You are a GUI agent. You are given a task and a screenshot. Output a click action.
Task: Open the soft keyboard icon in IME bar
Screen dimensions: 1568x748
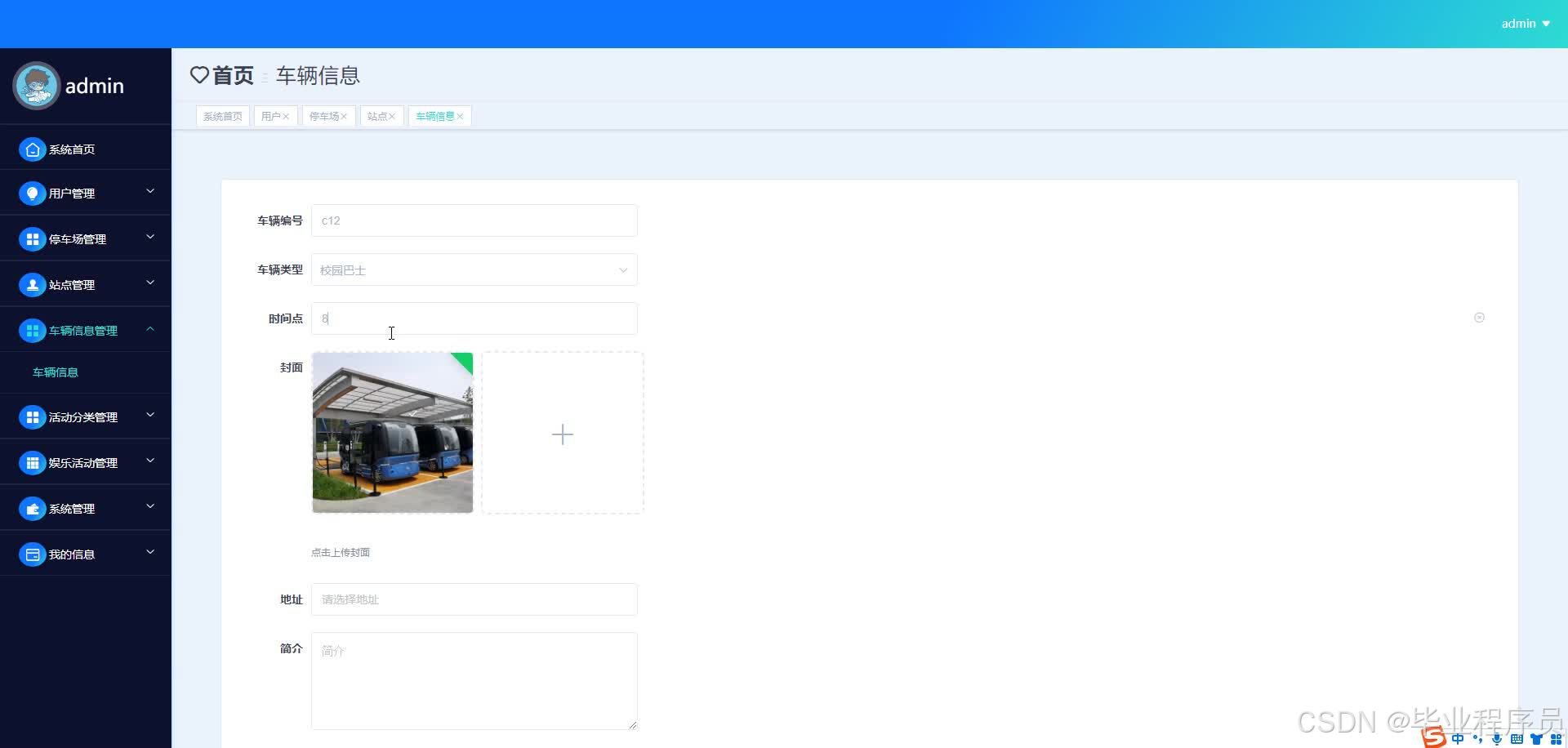coord(1517,739)
